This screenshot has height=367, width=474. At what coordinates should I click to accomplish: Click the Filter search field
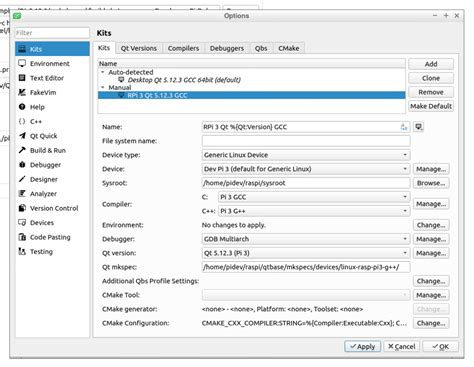(52, 33)
